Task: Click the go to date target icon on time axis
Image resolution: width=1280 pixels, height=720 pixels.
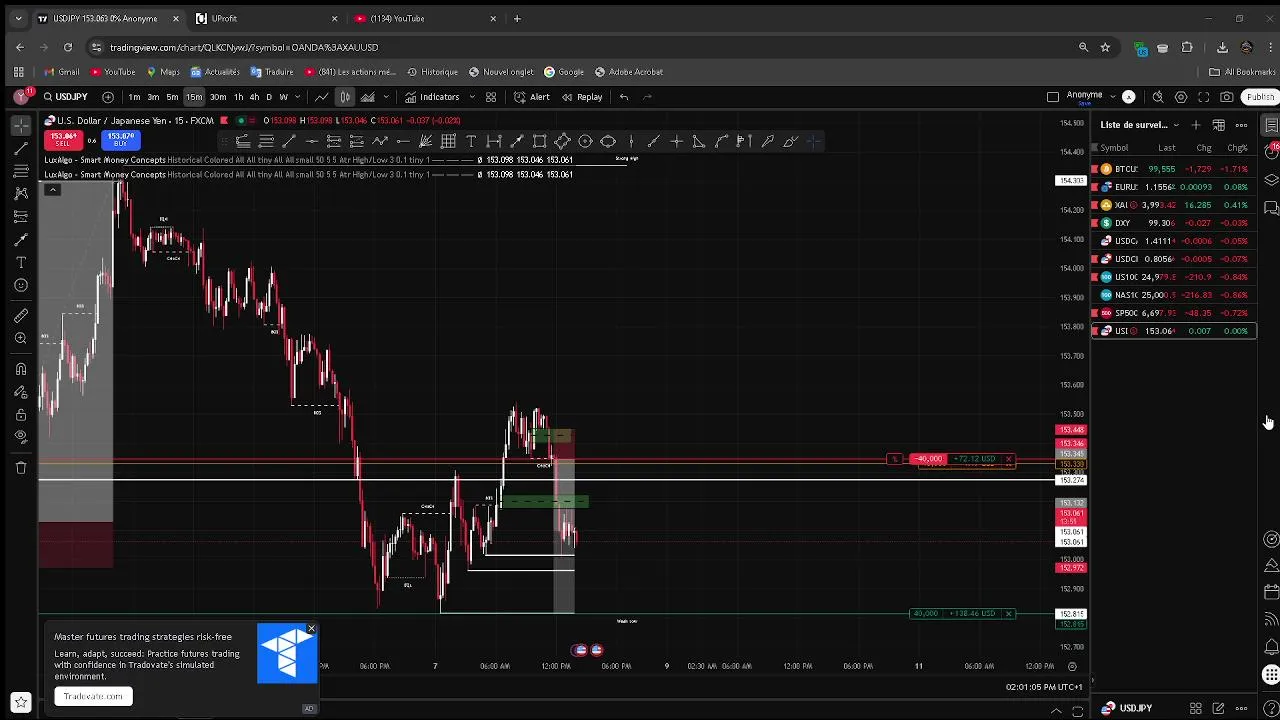Action: (x=1072, y=666)
